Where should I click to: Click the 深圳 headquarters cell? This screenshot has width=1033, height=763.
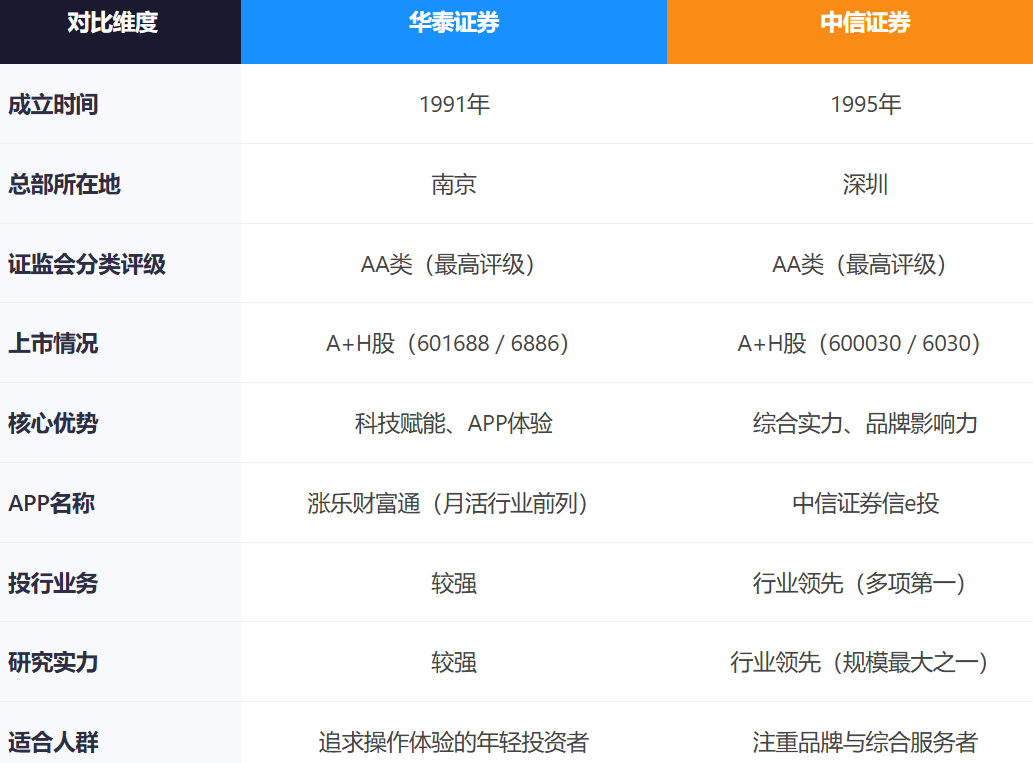[x=850, y=184]
